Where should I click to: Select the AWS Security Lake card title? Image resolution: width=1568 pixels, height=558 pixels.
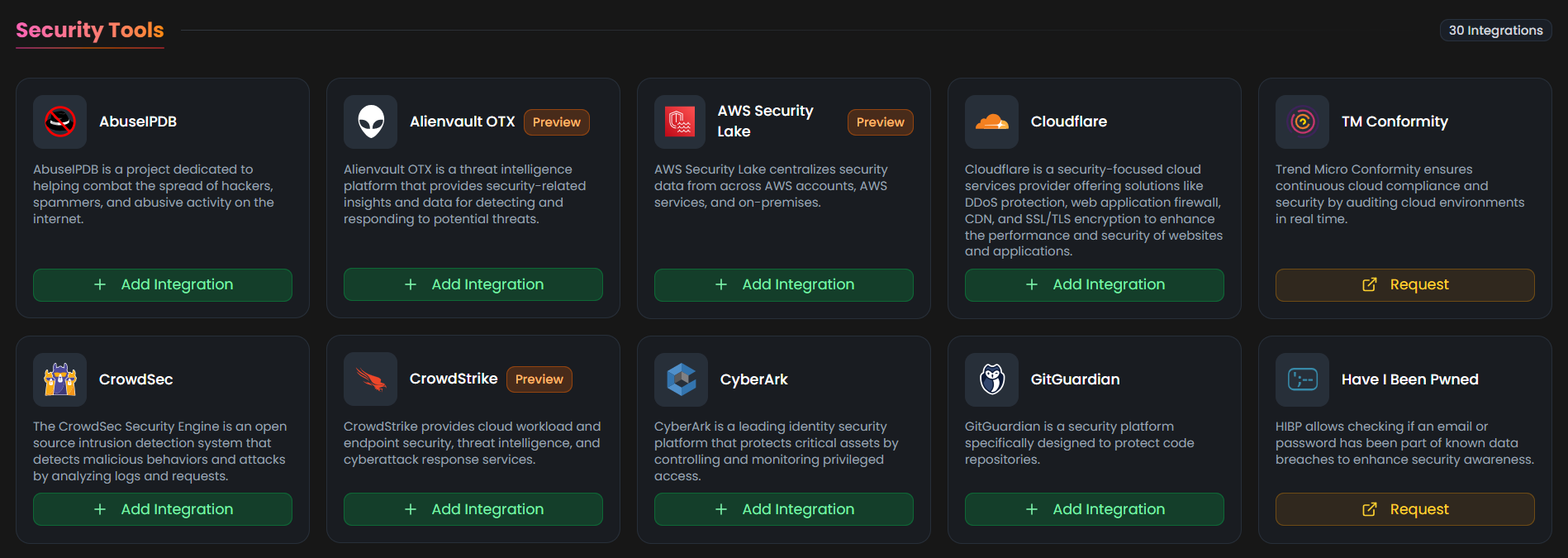pos(766,121)
